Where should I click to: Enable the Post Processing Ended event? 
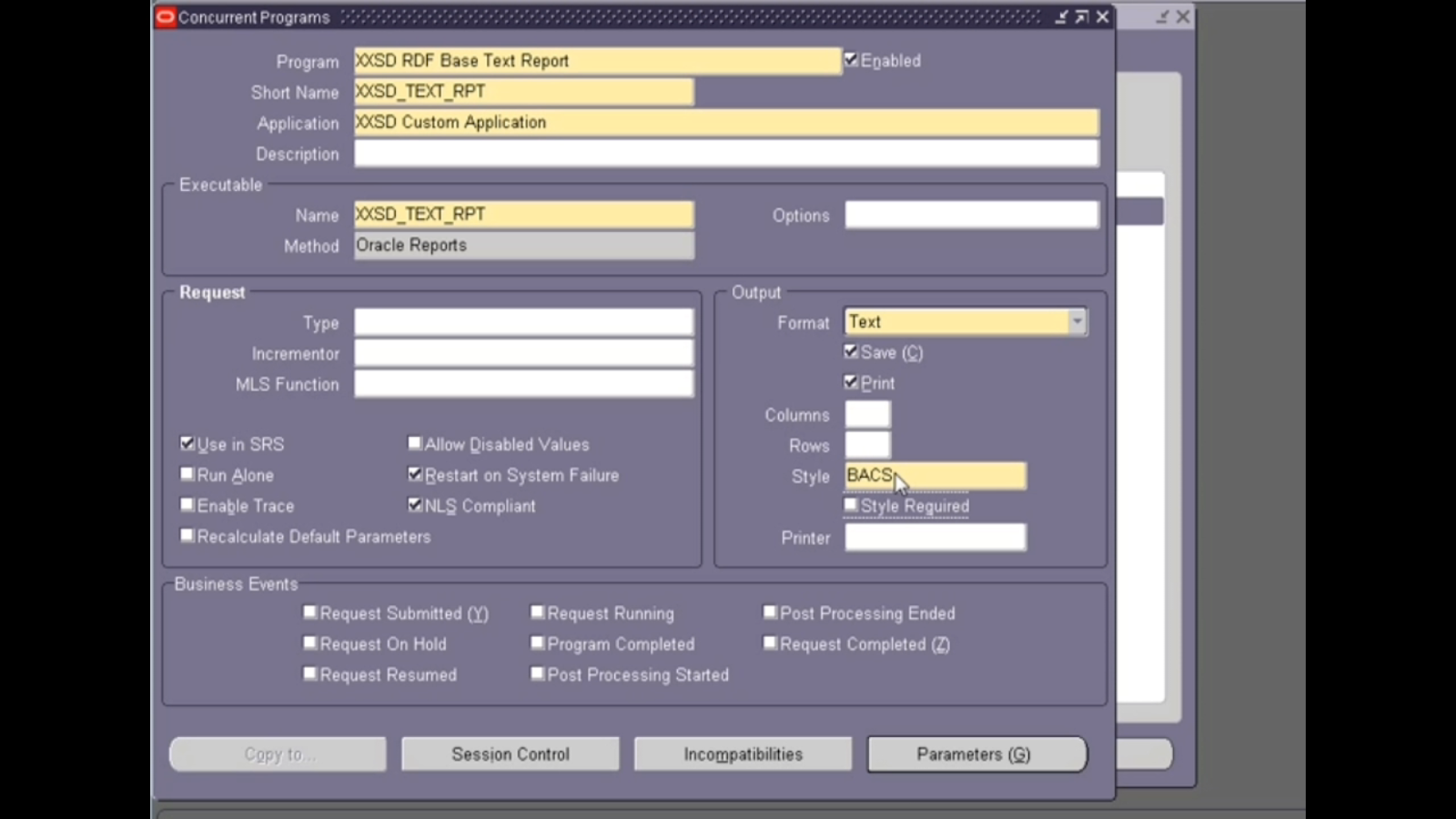click(770, 612)
